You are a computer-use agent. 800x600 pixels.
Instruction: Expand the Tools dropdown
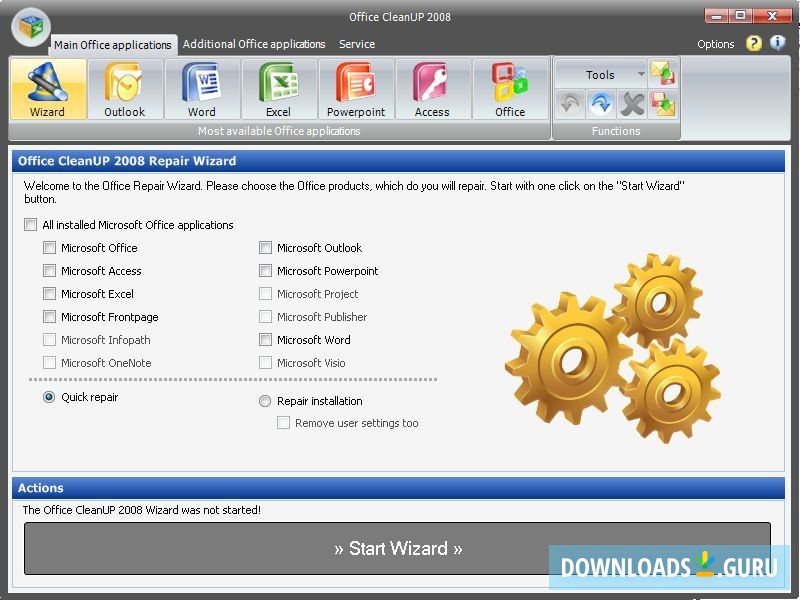(601, 74)
